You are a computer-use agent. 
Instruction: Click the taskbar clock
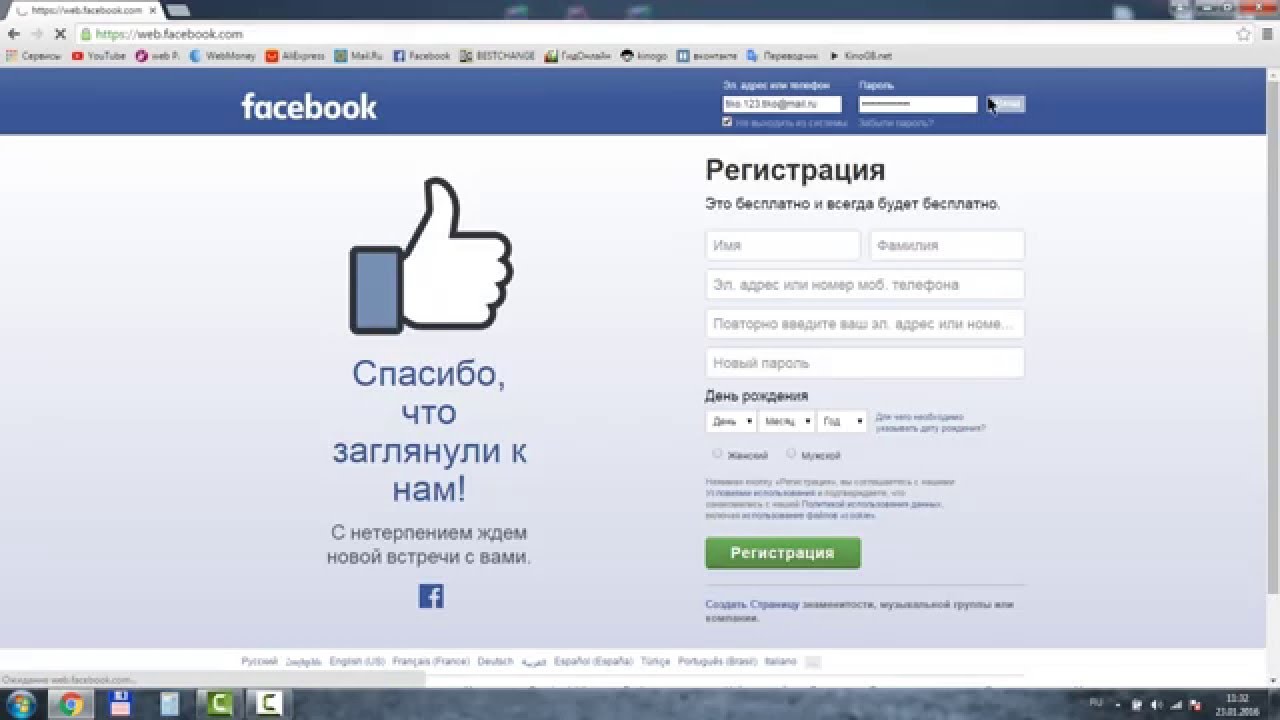pos(1238,704)
